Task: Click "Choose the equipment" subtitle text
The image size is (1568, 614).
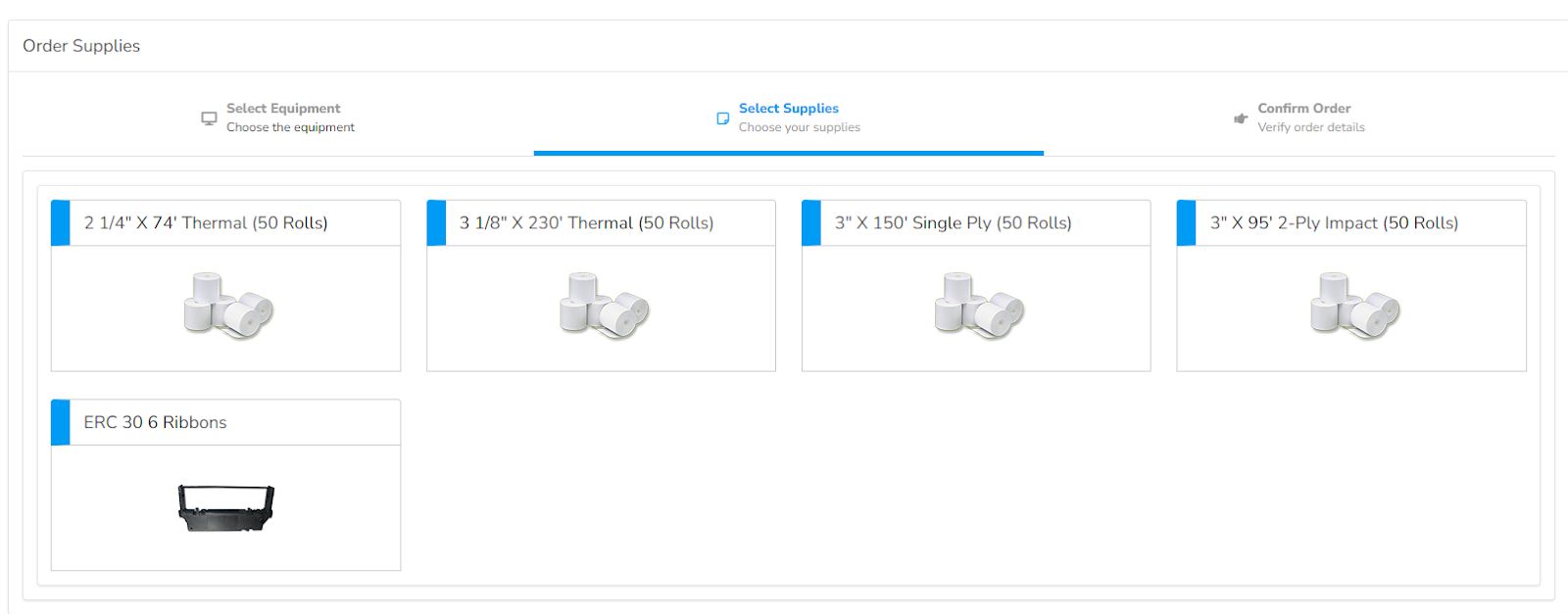Action: click(x=290, y=127)
